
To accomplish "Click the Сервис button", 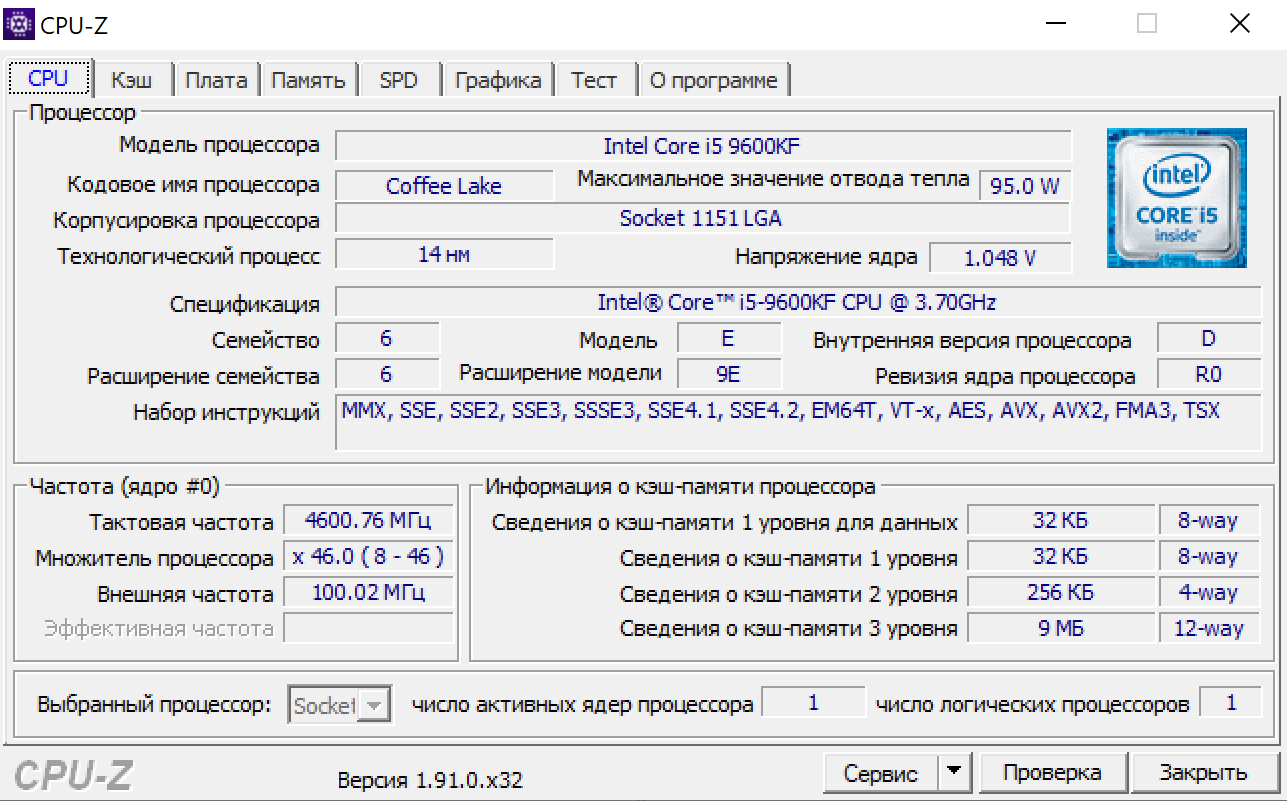I will [x=881, y=772].
